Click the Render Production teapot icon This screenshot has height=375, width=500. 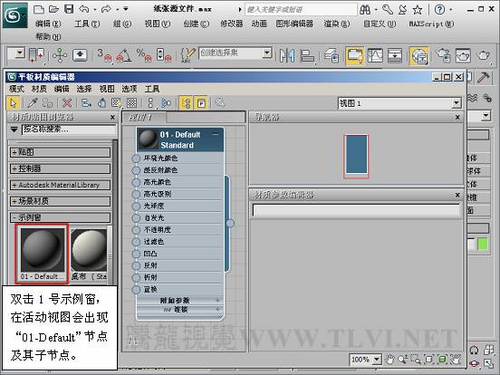[483, 55]
